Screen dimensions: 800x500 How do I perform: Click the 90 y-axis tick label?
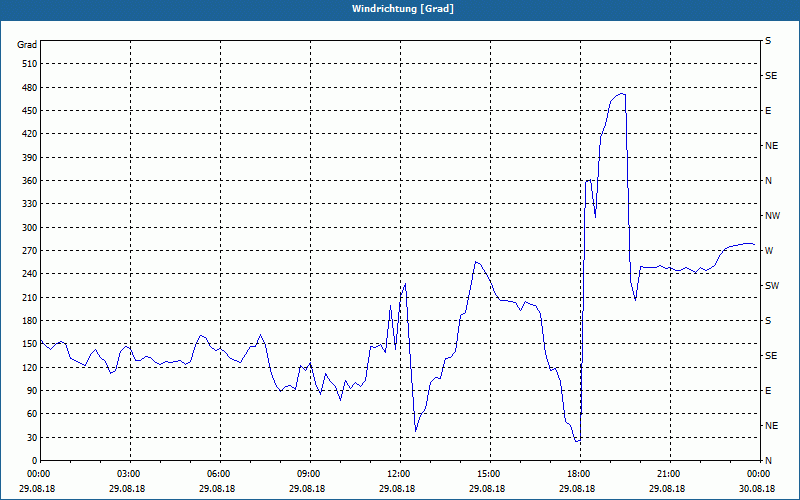tap(32, 391)
